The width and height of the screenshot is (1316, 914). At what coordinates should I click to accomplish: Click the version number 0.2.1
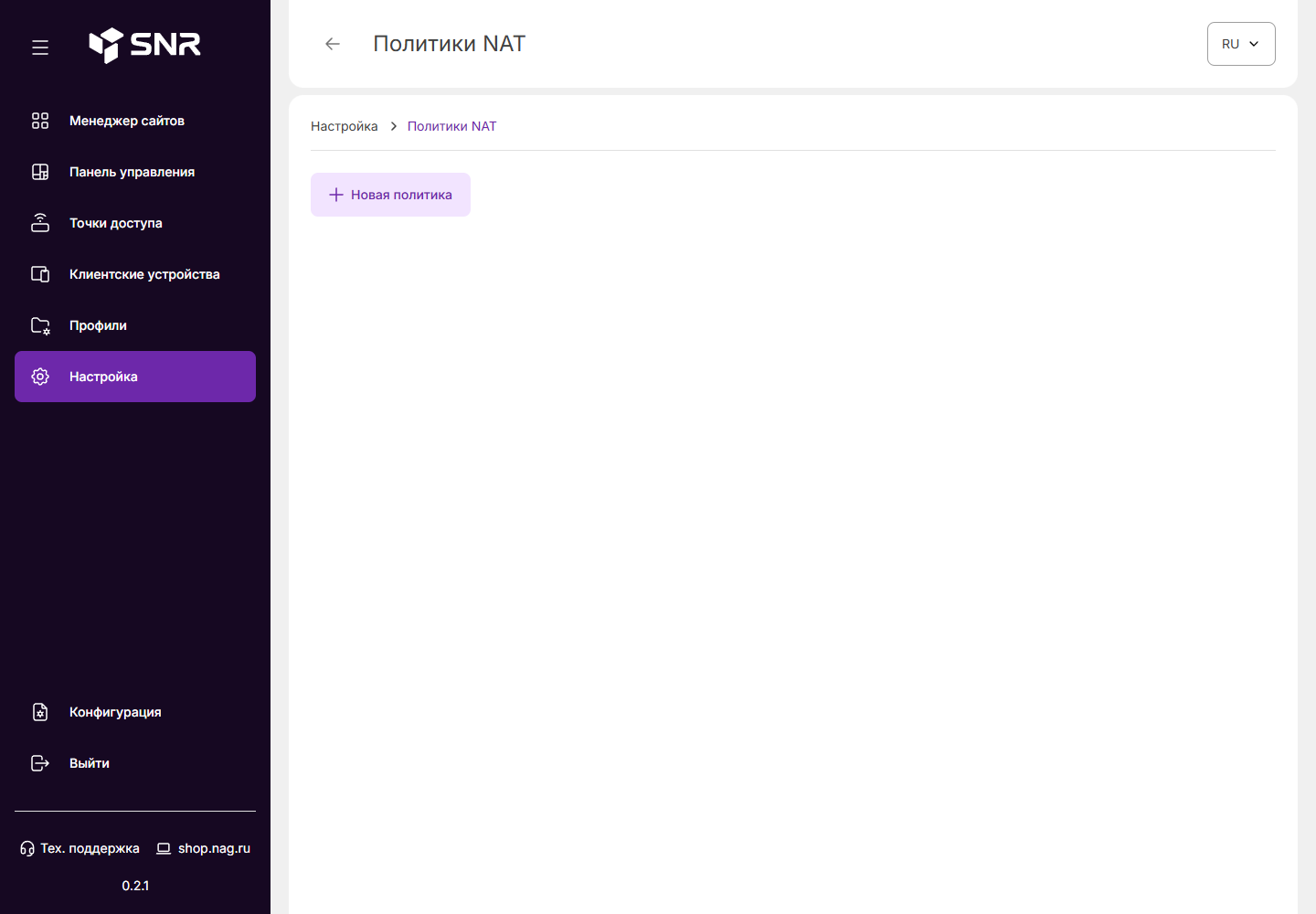pos(135,886)
